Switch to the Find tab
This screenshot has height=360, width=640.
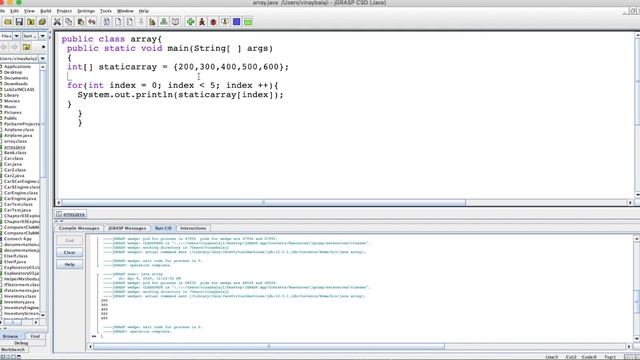pos(35,336)
